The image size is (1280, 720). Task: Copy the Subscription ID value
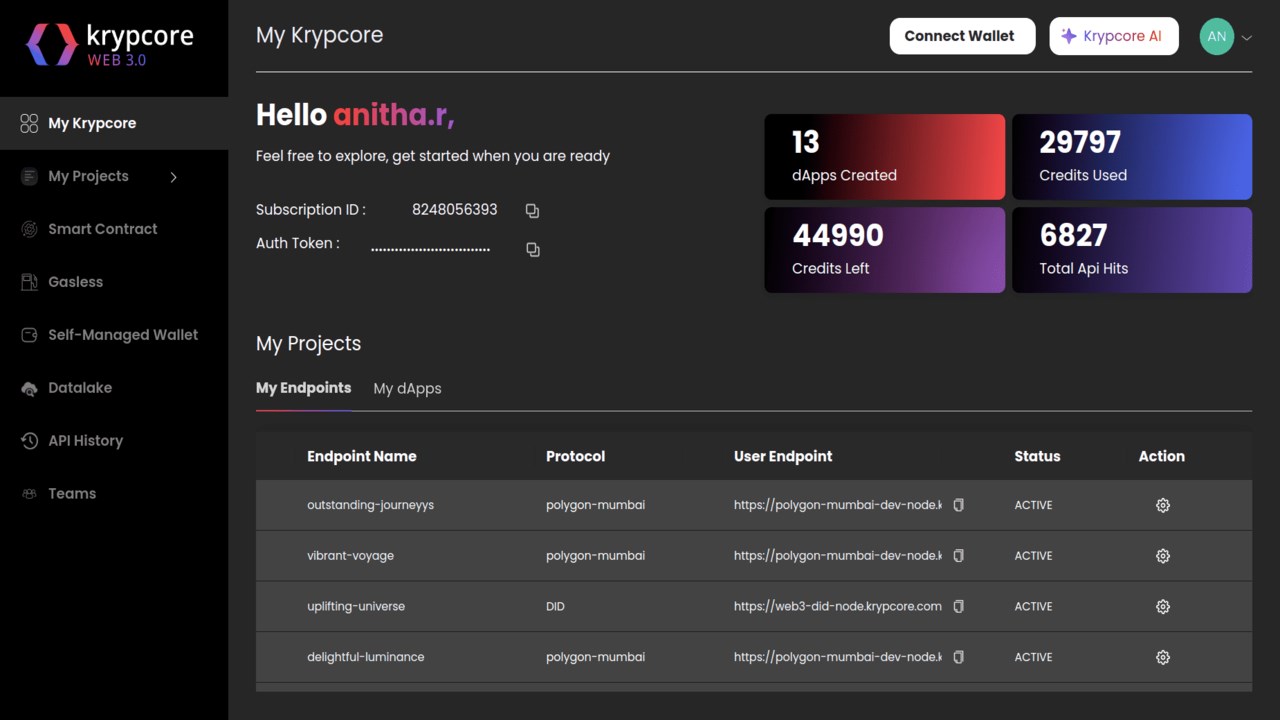pyautogui.click(x=532, y=211)
